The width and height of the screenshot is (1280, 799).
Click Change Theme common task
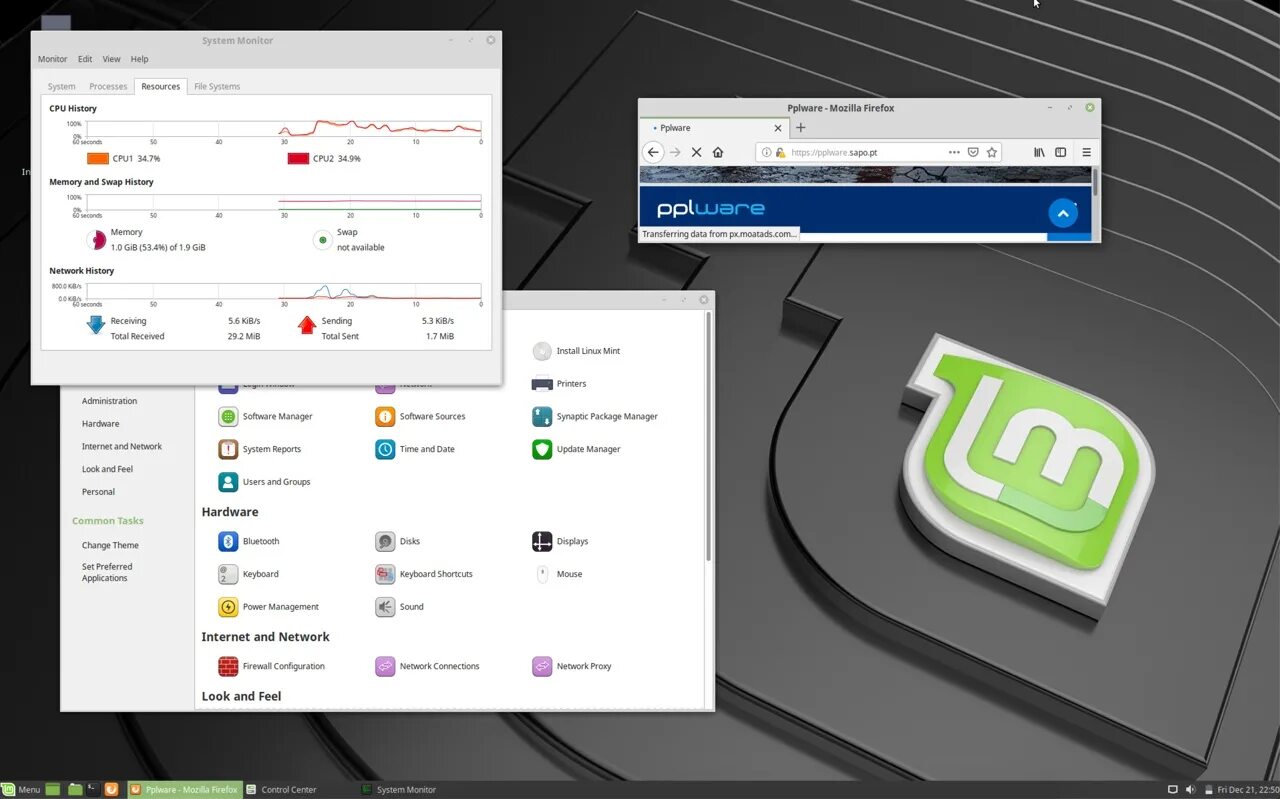click(x=110, y=545)
